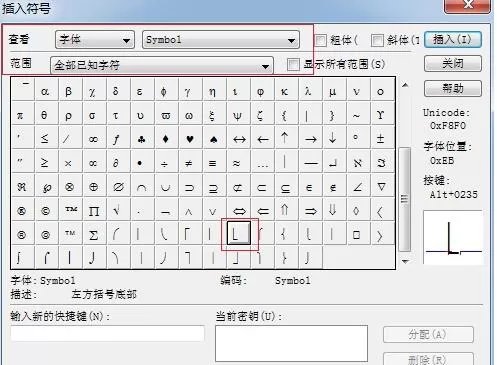The width and height of the screenshot is (497, 365).
Task: Click the 删除 delete button
Action: pos(428,359)
